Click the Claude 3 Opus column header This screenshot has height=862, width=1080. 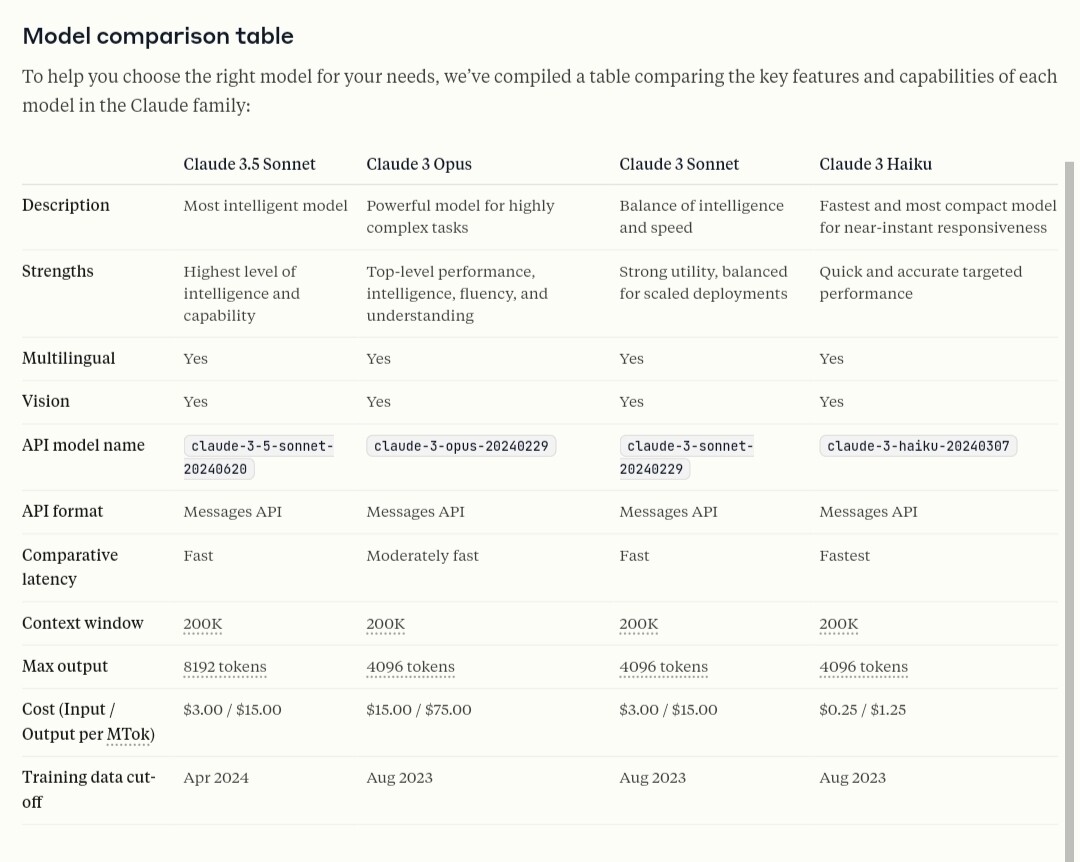coord(419,164)
